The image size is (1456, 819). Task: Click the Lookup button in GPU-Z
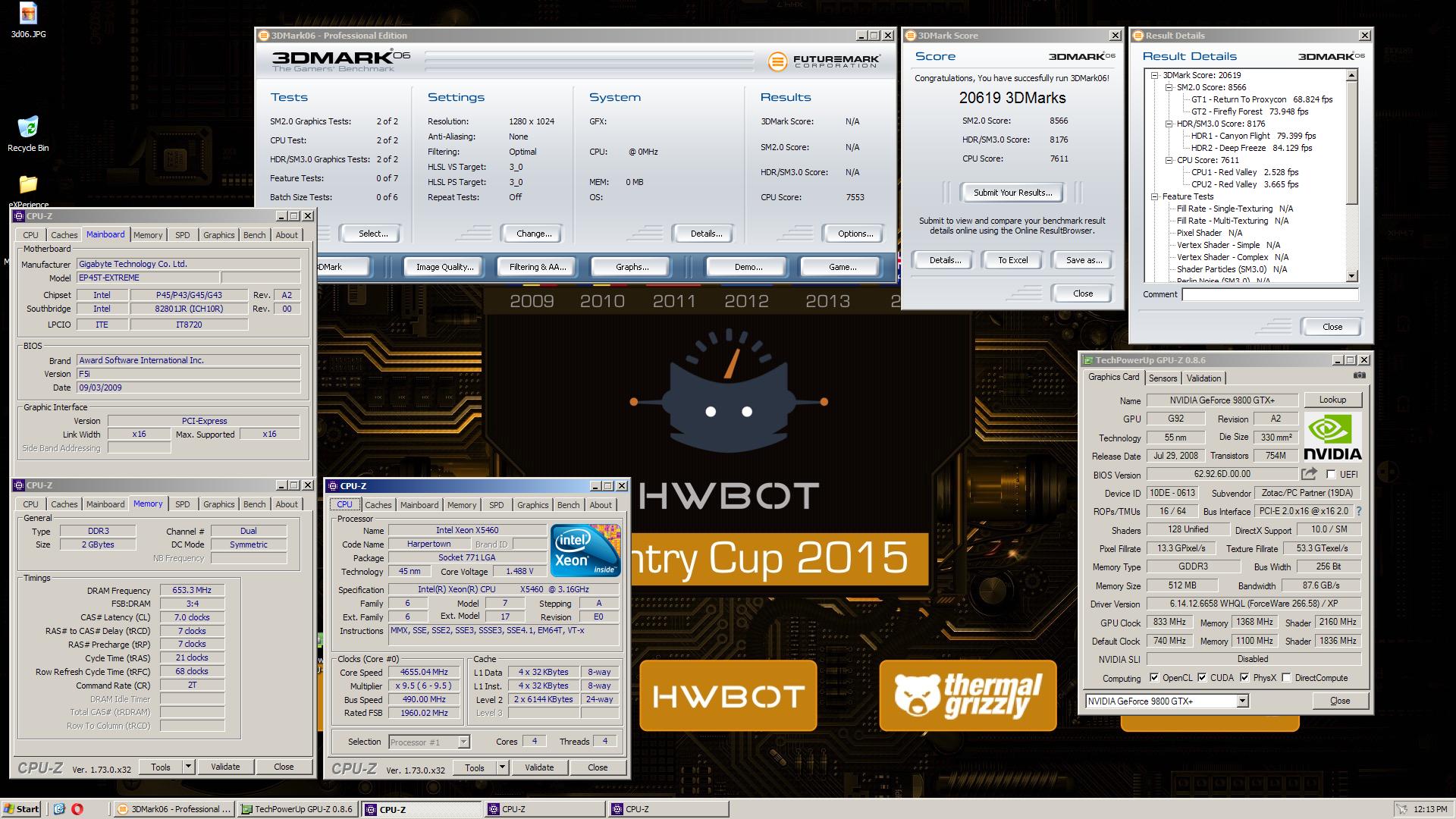1332,400
